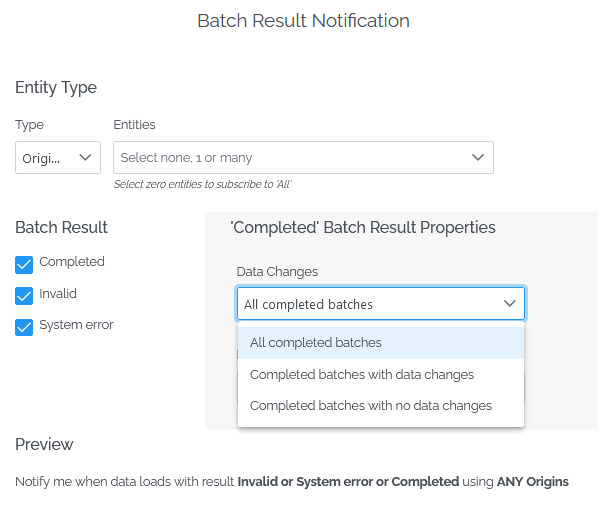Click the 'Batch Result Notification' title
The width and height of the screenshot is (601, 510).
coord(303,21)
